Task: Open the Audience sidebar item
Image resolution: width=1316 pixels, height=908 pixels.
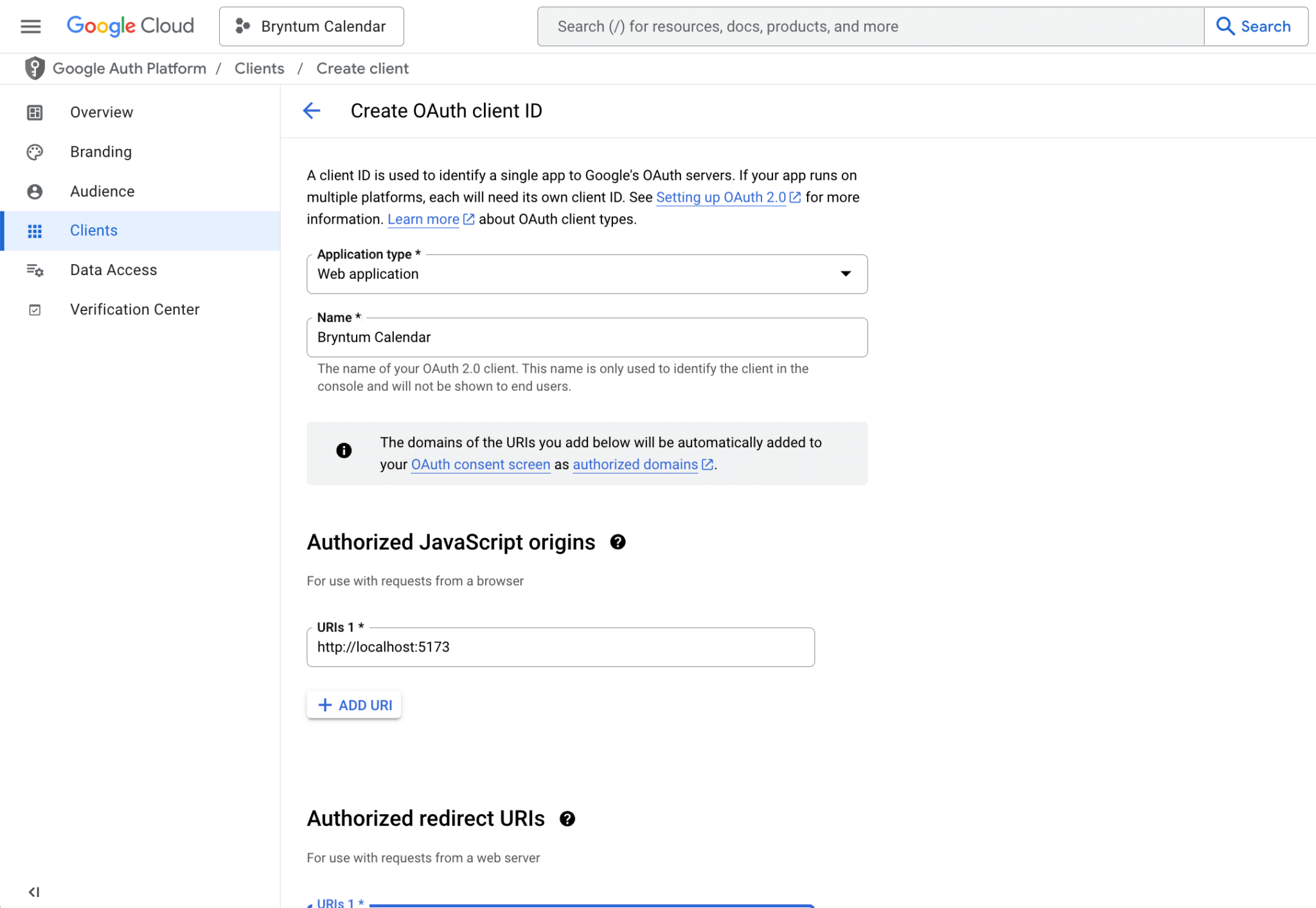Action: (140, 191)
